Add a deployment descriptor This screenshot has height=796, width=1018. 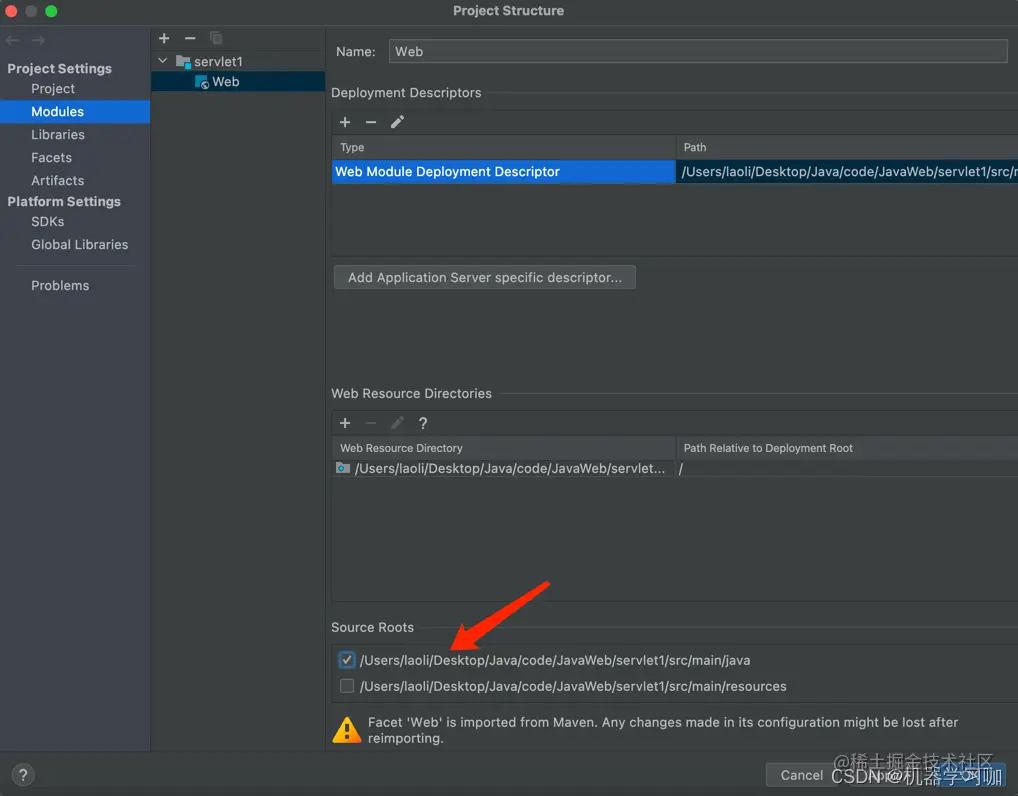pyautogui.click(x=345, y=122)
